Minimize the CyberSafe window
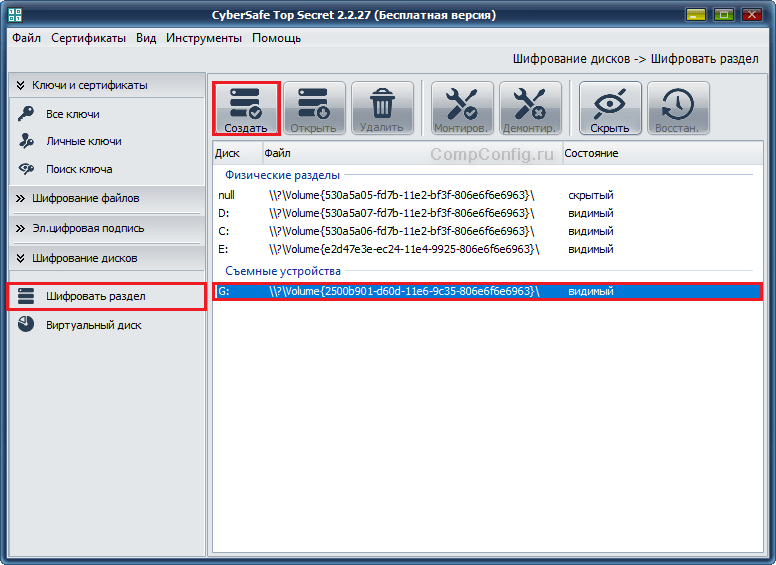Image resolution: width=776 pixels, height=565 pixels. pos(695,15)
